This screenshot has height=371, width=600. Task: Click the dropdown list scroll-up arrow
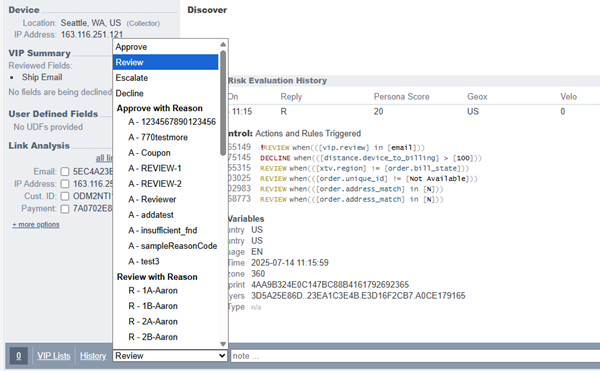(223, 44)
